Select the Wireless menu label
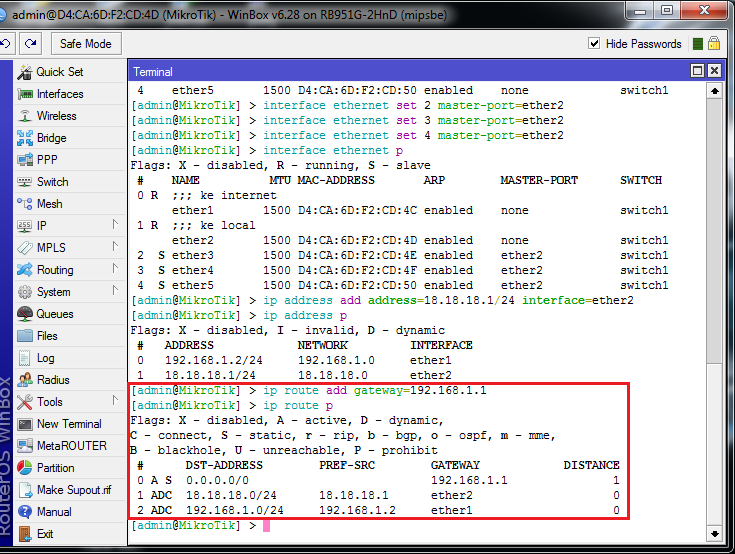The width and height of the screenshot is (735, 554). pos(57,116)
